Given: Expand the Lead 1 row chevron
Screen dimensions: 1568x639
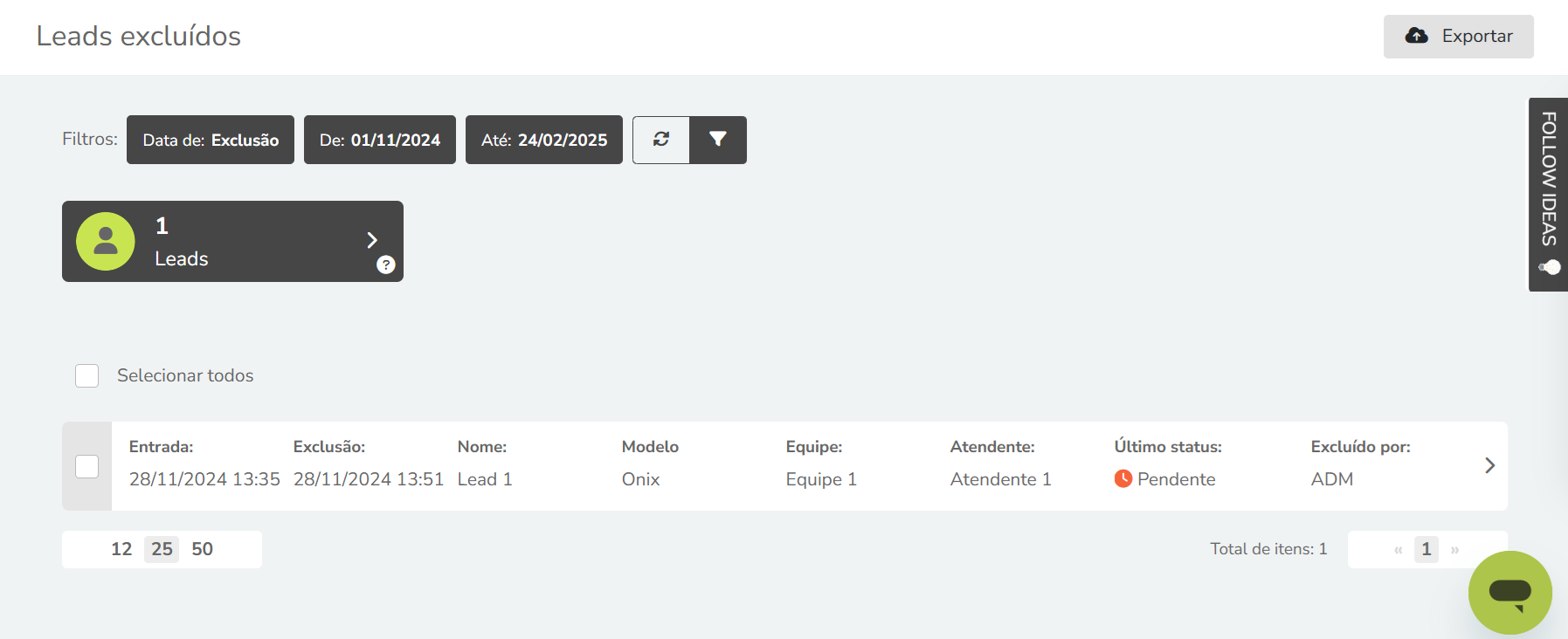Looking at the screenshot, I should click(1489, 465).
